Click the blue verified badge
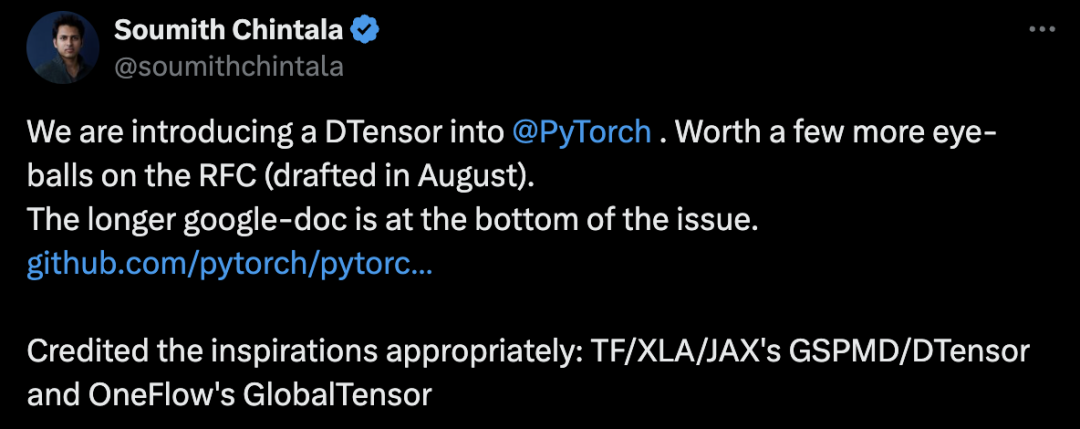Viewport: 1080px width, 429px height. (362, 31)
